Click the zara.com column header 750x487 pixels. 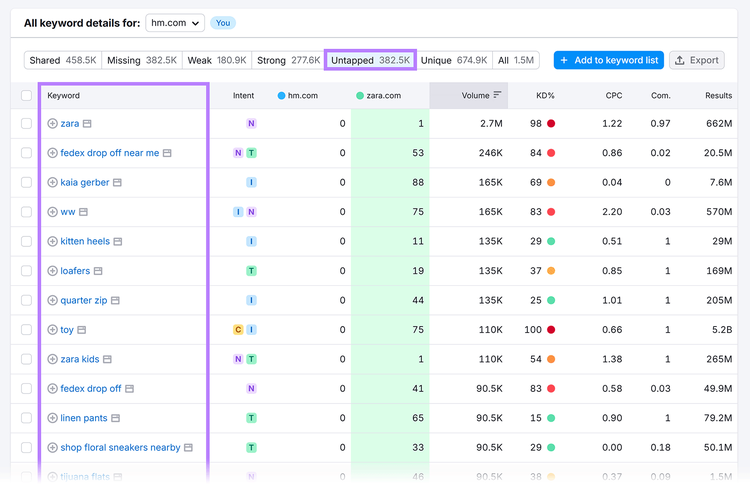(378, 95)
